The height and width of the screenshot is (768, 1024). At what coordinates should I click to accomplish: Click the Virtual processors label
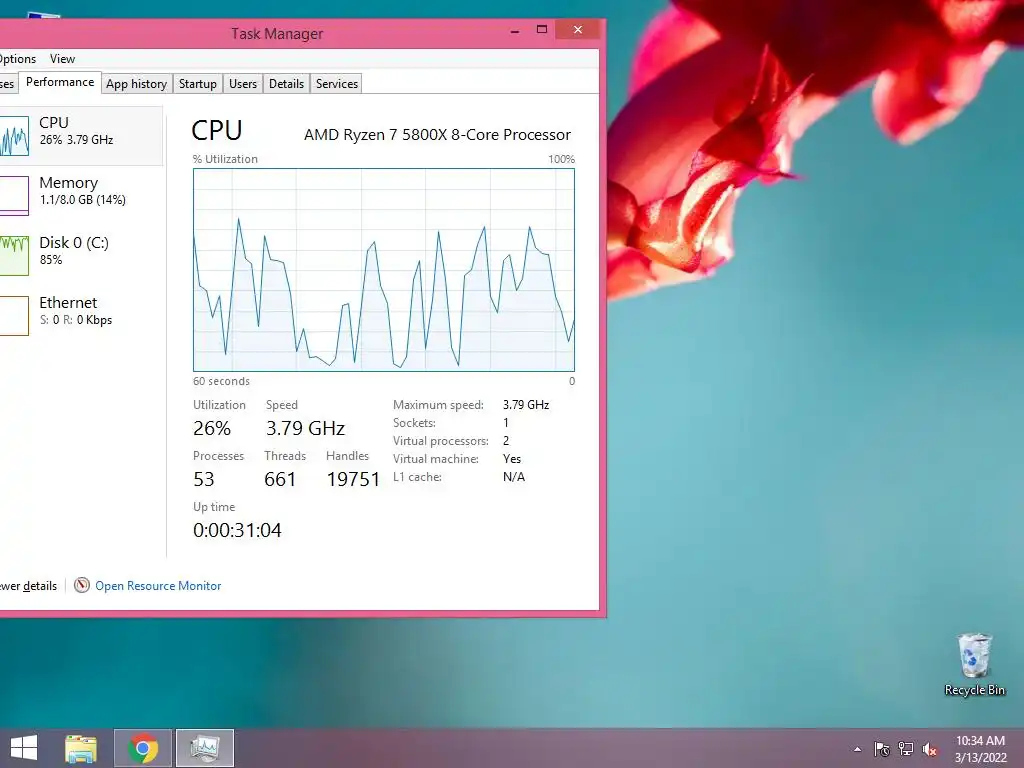(441, 441)
